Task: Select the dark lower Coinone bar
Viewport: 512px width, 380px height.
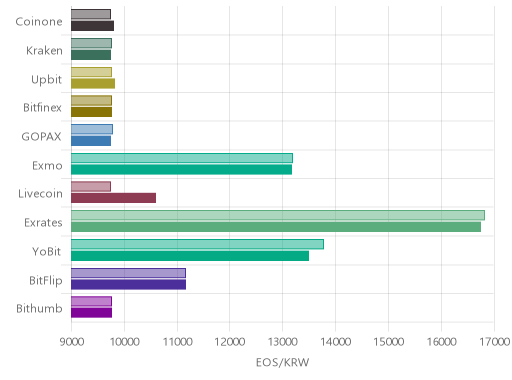Action: (x=92, y=26)
